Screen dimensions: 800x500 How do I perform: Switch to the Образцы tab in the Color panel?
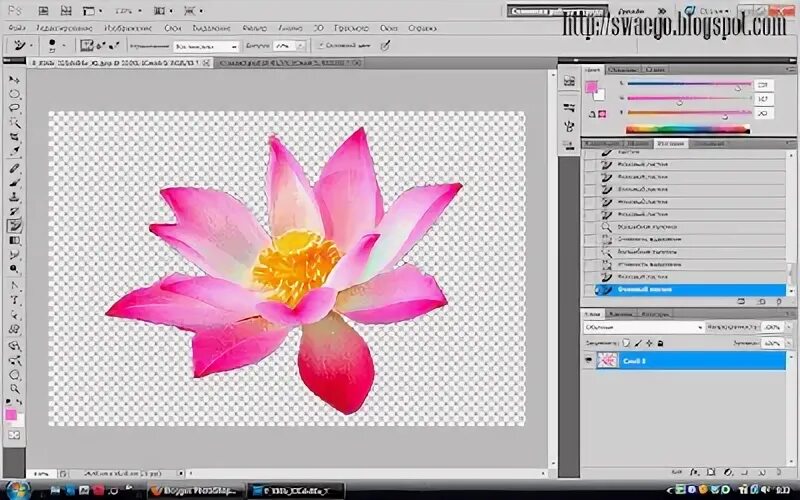622,69
